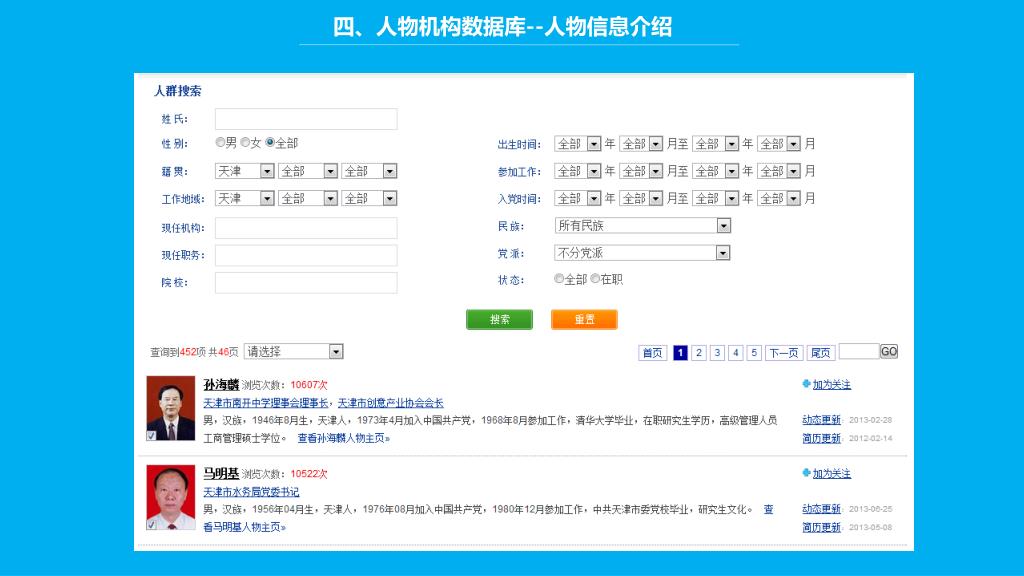Select the 男 gender radio button
Viewport: 1024px width, 576px height.
pos(221,143)
